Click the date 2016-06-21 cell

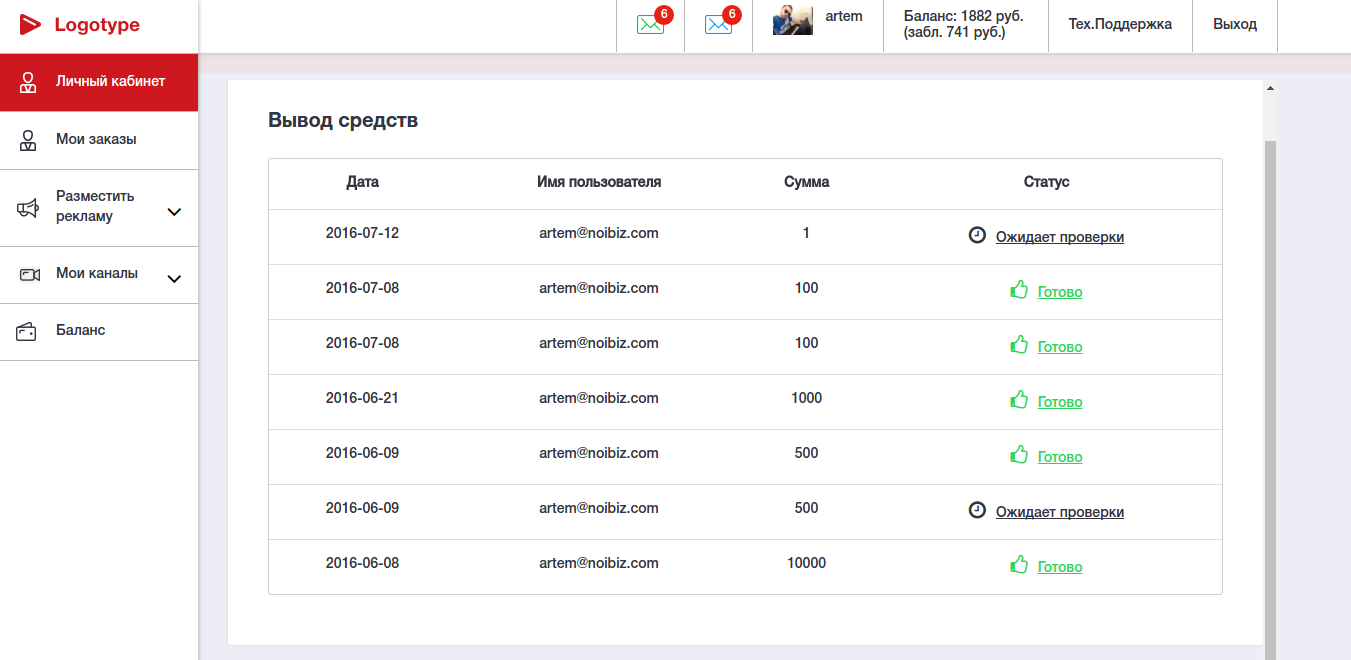(362, 398)
